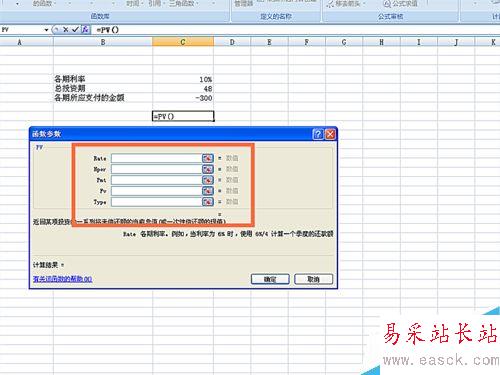
Task: Open the help on this function link
Action: (62, 279)
